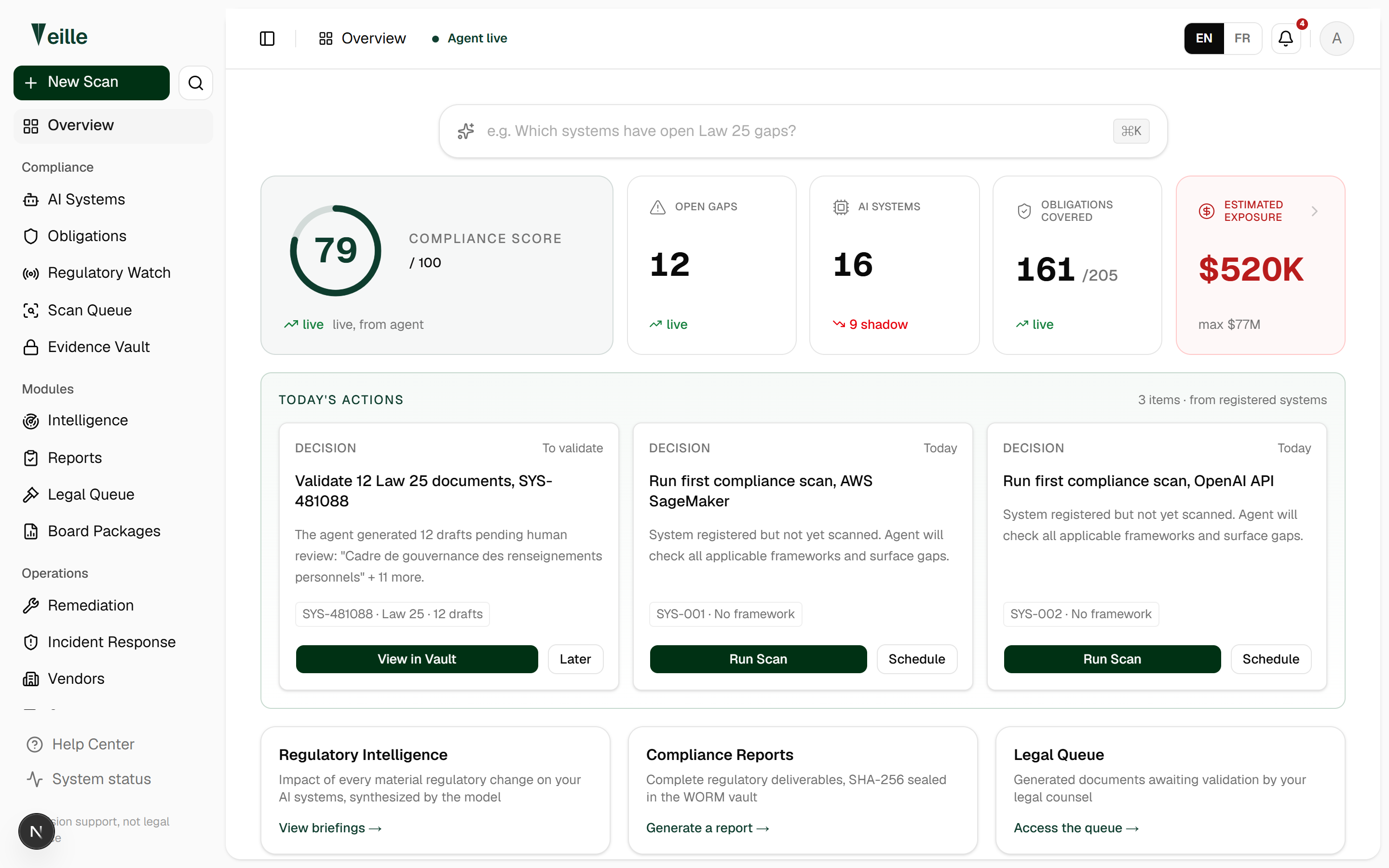This screenshot has width=1389, height=868.
Task: Click the round N badge at bottom-left
Action: coord(36,831)
